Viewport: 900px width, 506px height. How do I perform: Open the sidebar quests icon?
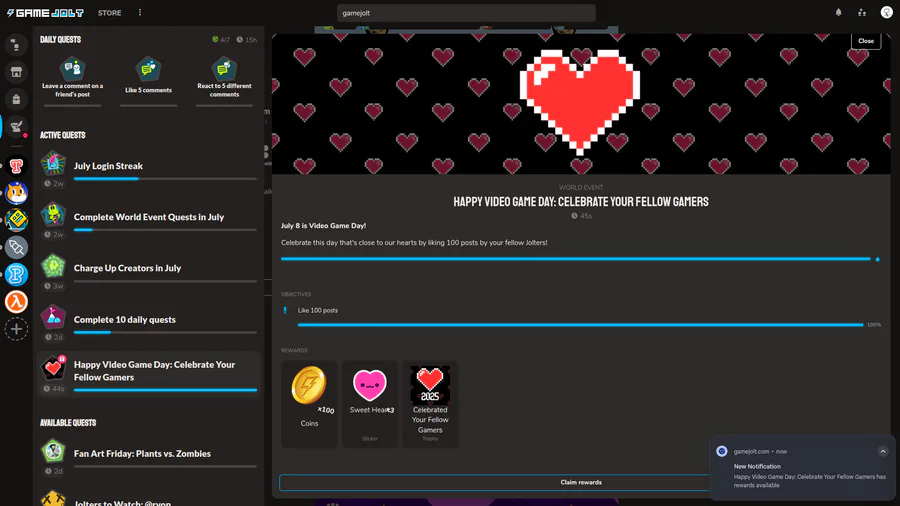tap(16, 127)
